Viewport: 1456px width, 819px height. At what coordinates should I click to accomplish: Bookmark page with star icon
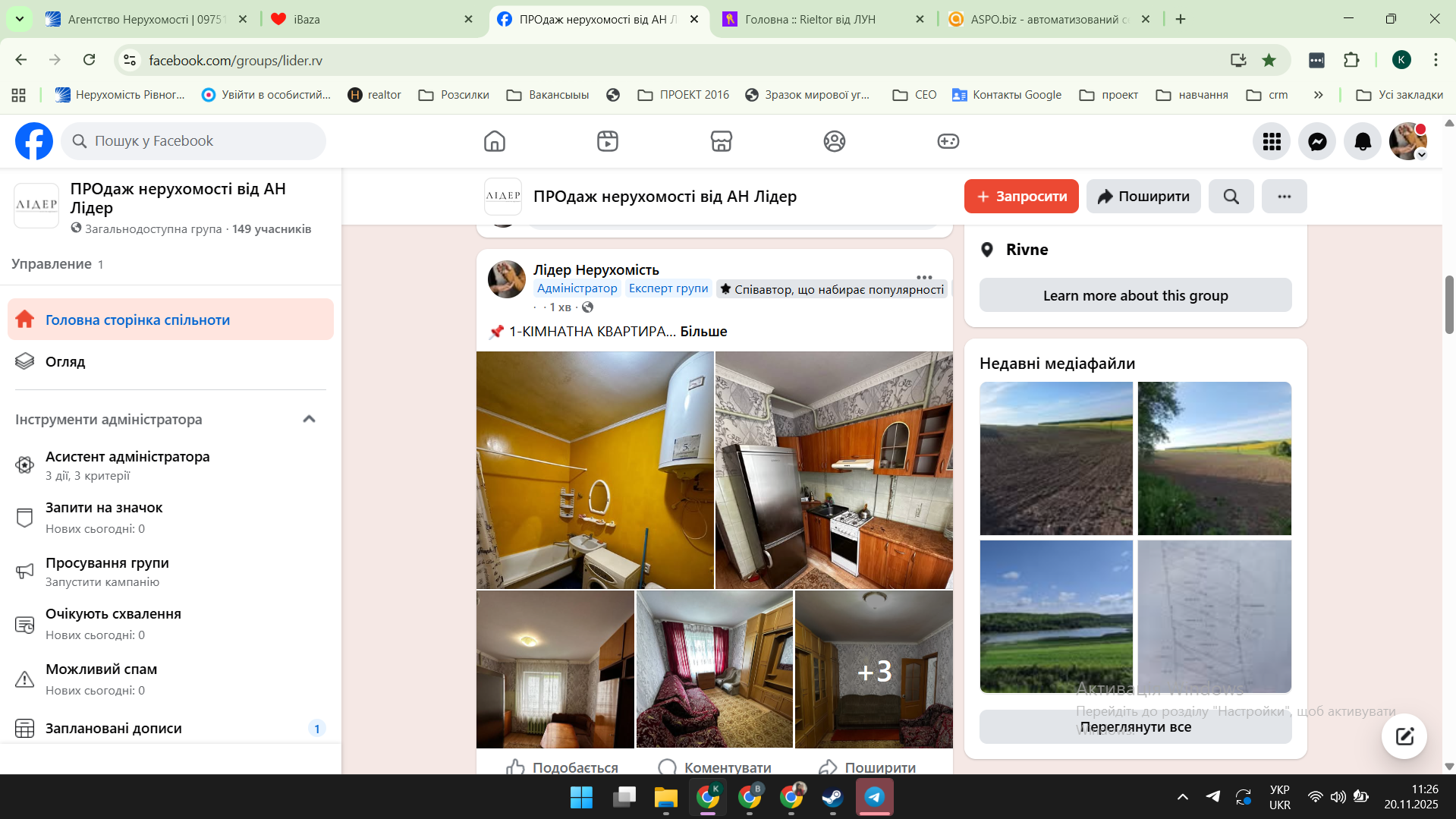(1269, 60)
